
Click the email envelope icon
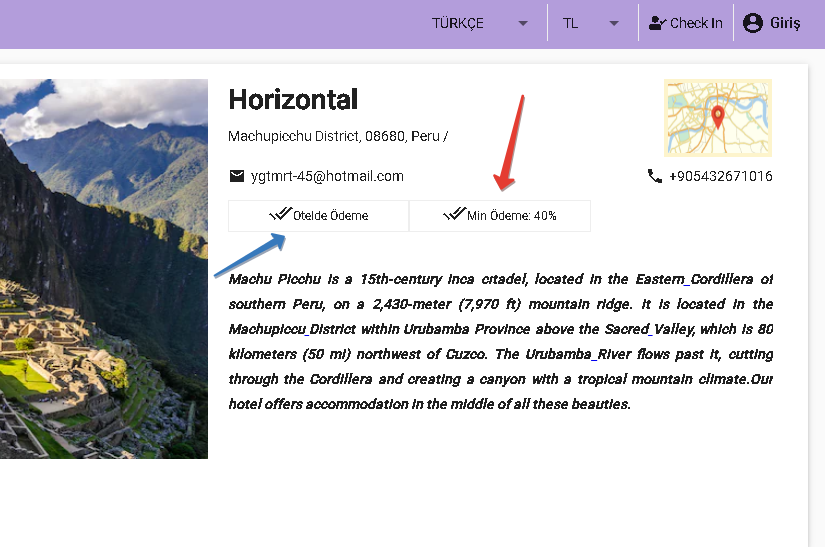point(237,176)
